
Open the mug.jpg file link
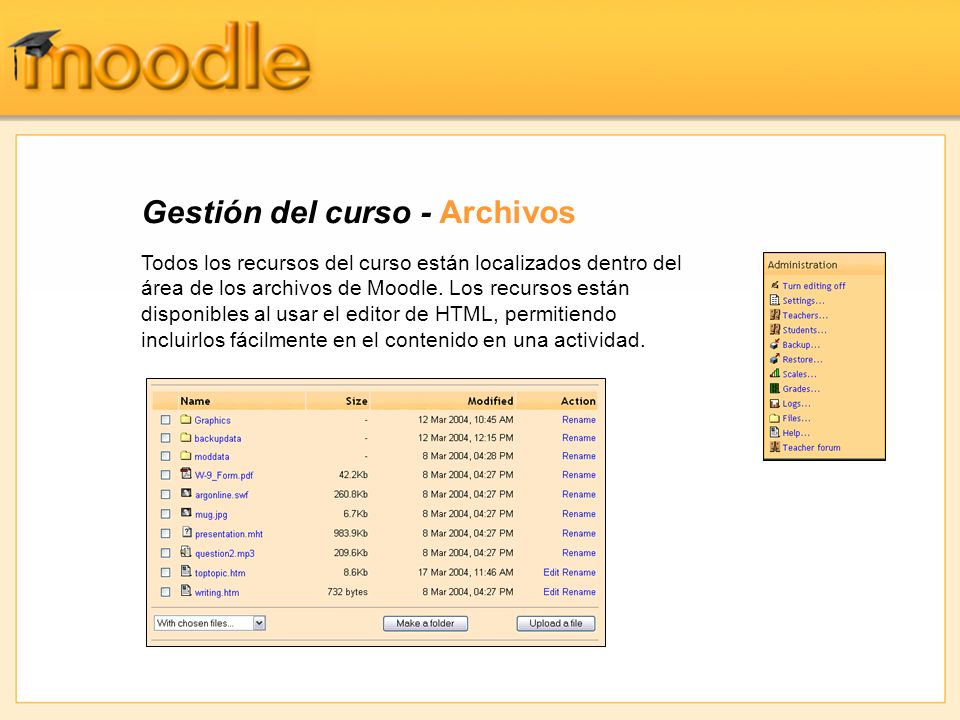(x=211, y=515)
